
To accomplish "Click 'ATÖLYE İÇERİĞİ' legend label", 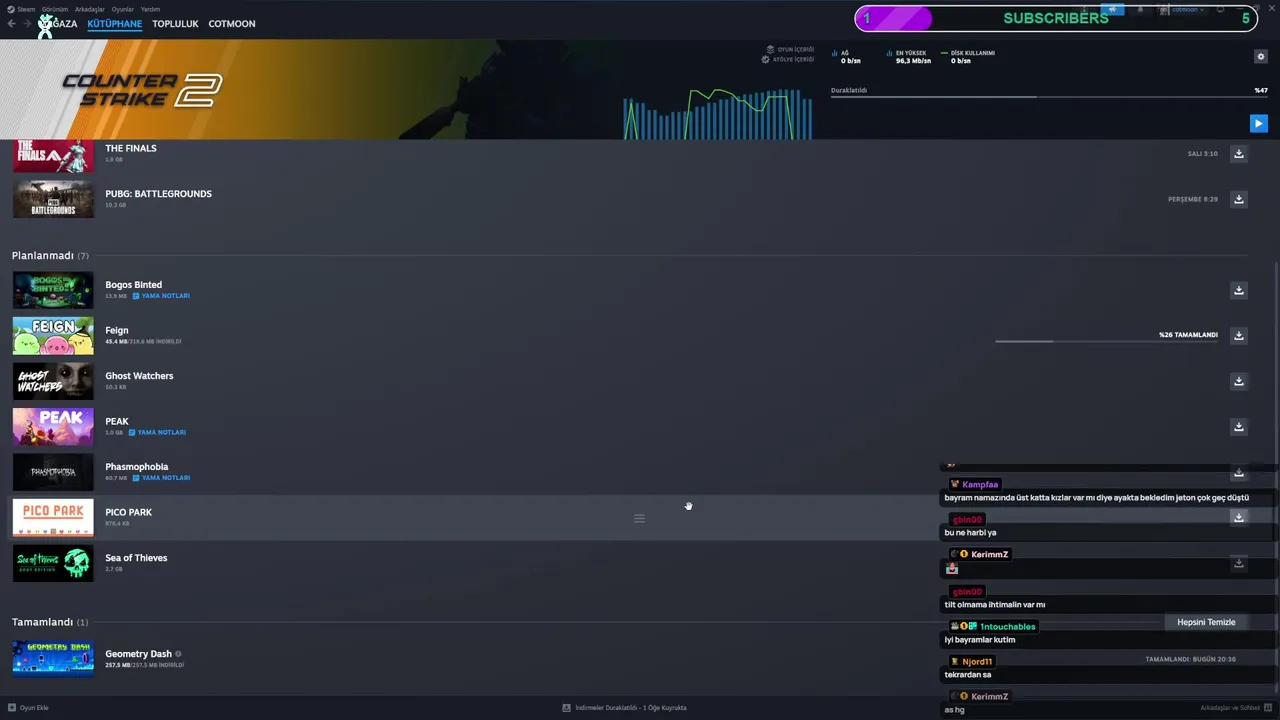I will click(x=793, y=59).
